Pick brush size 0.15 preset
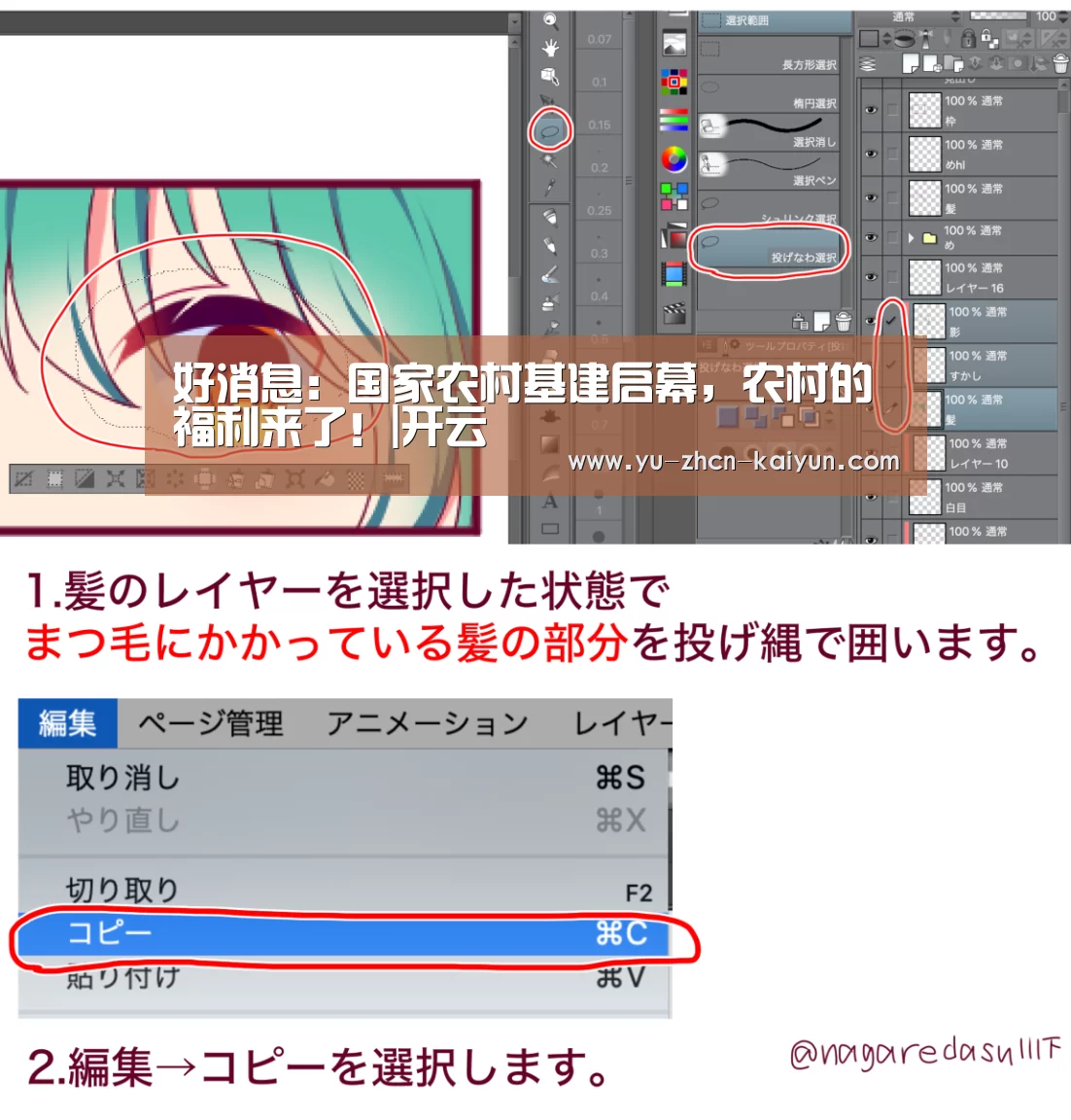The height and width of the screenshot is (1120, 1071). click(x=600, y=124)
